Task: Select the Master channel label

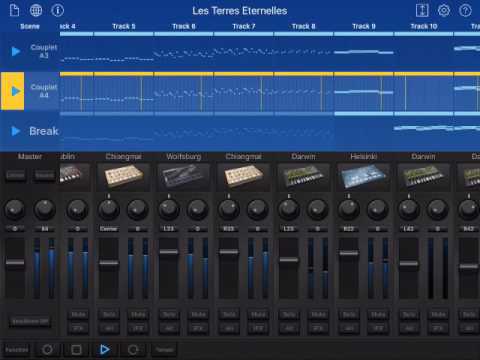Action: pyautogui.click(x=30, y=156)
